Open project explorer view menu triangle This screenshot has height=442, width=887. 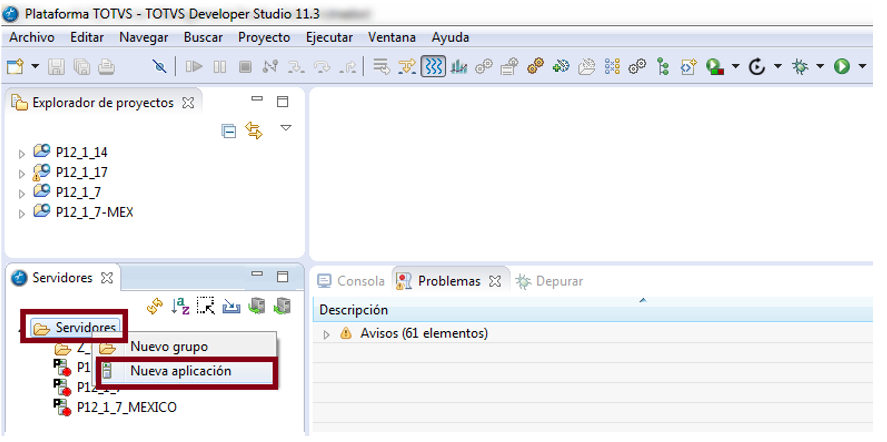click(286, 127)
